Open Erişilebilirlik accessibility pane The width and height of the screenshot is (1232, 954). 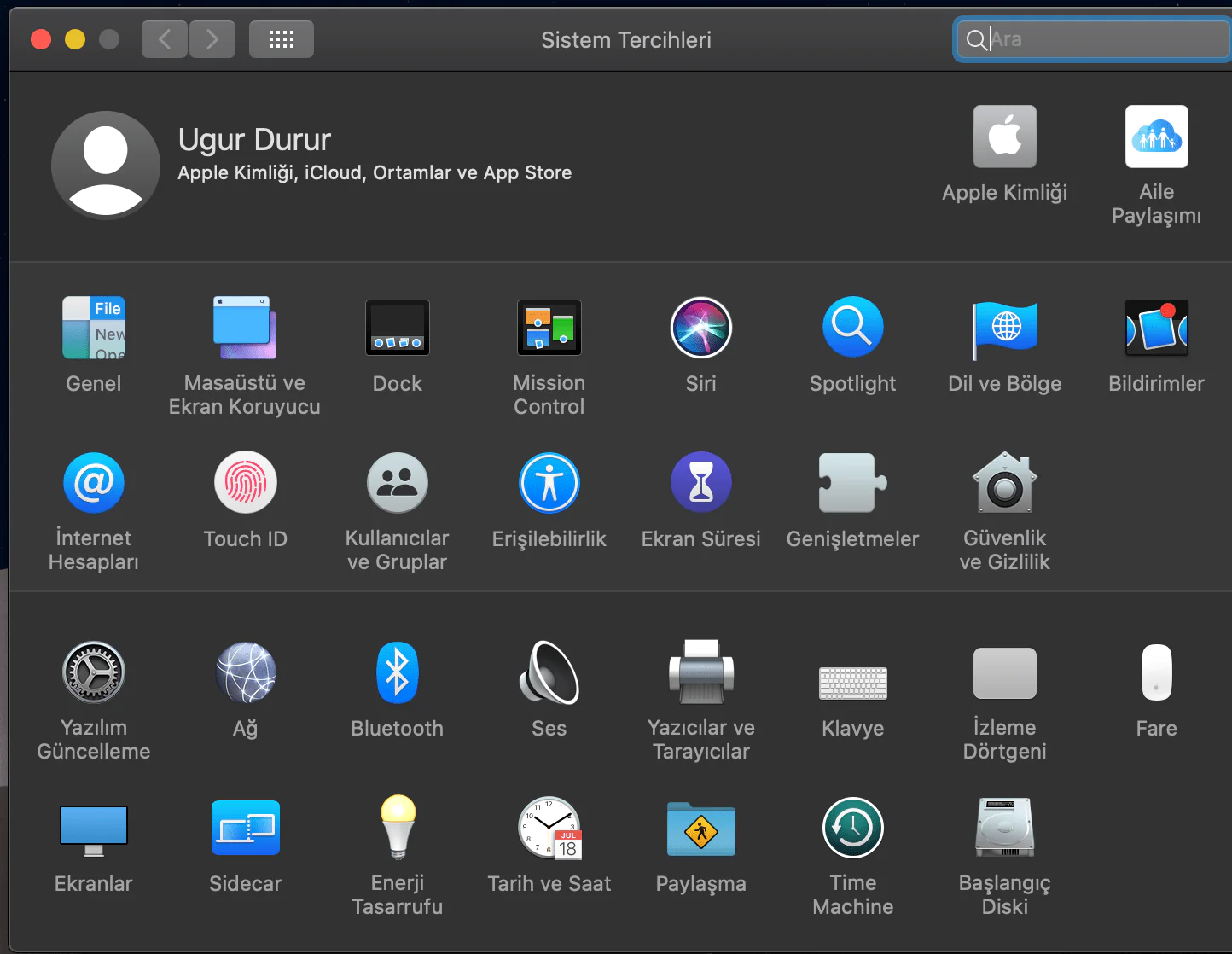coord(549,483)
